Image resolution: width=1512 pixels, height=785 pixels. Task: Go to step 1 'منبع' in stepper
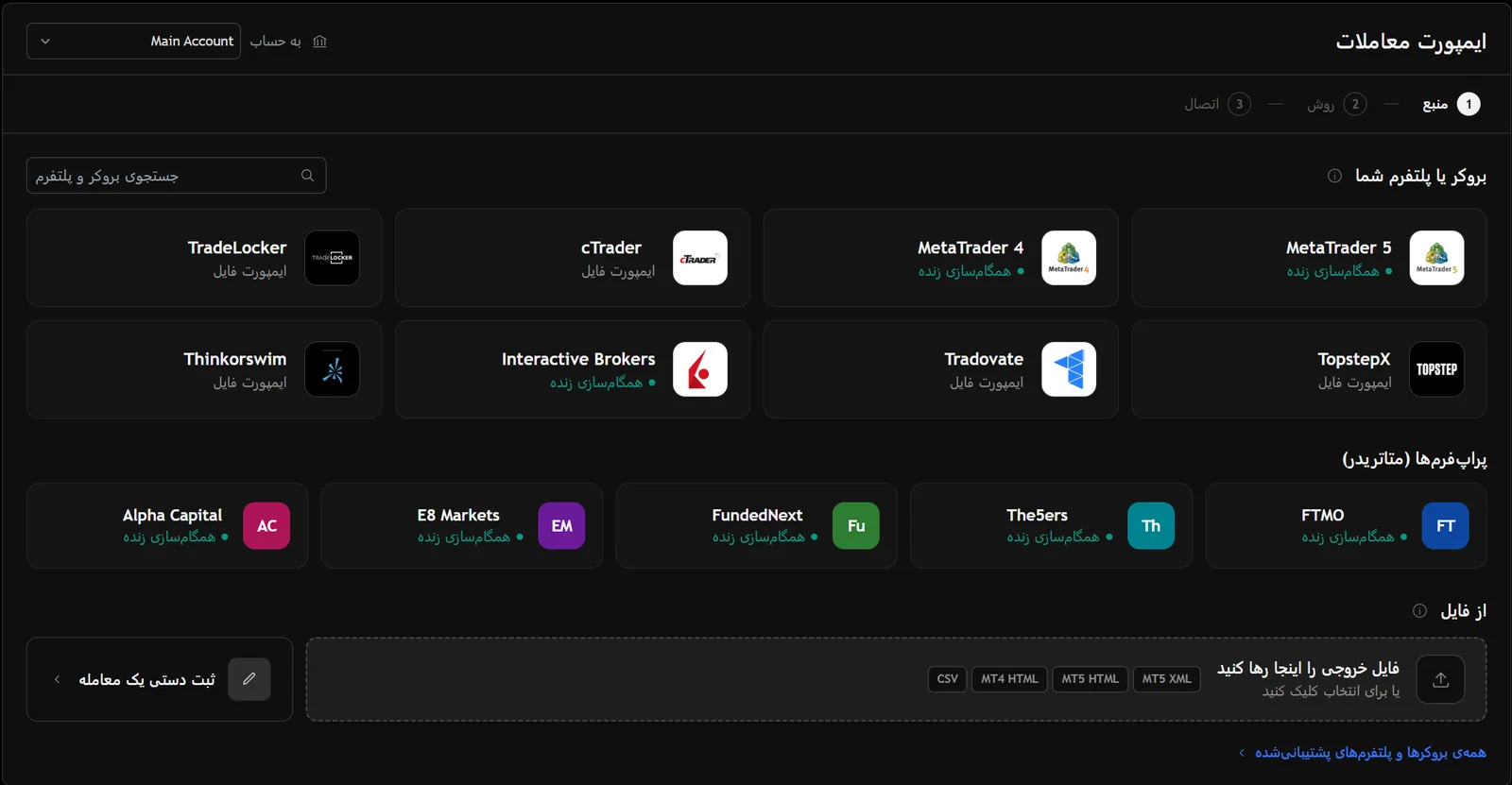(1452, 104)
